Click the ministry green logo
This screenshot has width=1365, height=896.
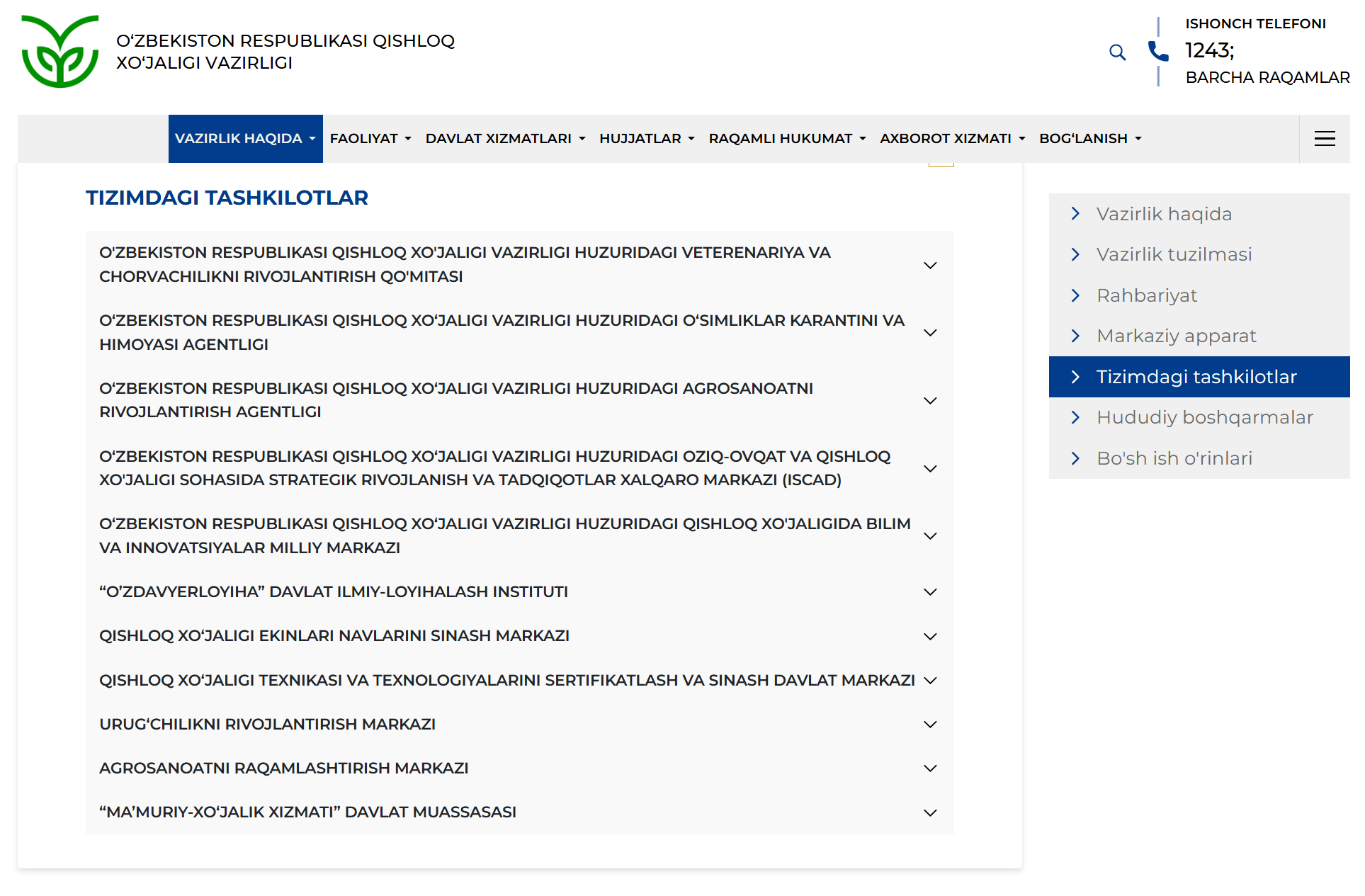[60, 52]
